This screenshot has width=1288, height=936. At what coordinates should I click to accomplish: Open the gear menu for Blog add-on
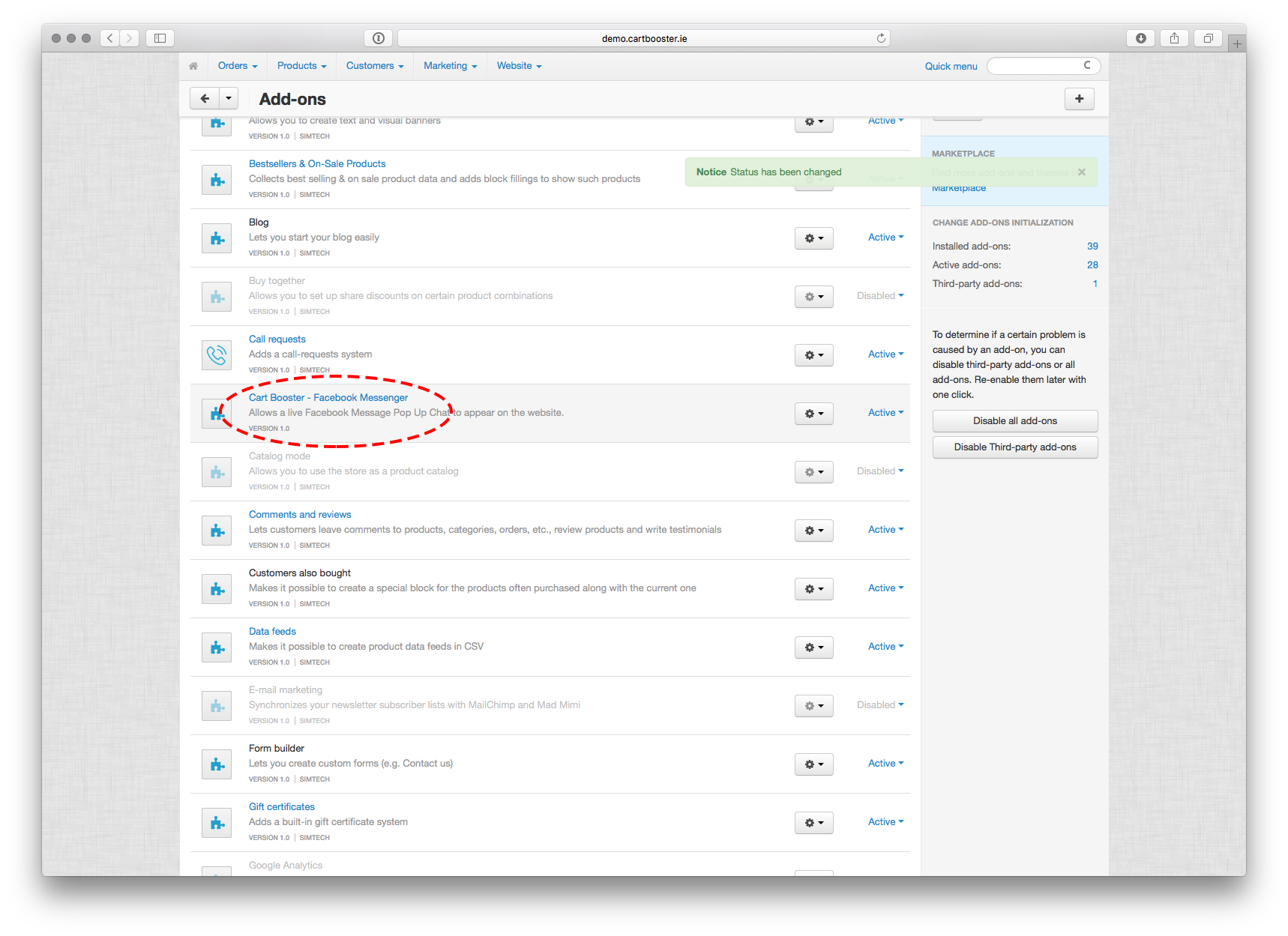pyautogui.click(x=814, y=238)
